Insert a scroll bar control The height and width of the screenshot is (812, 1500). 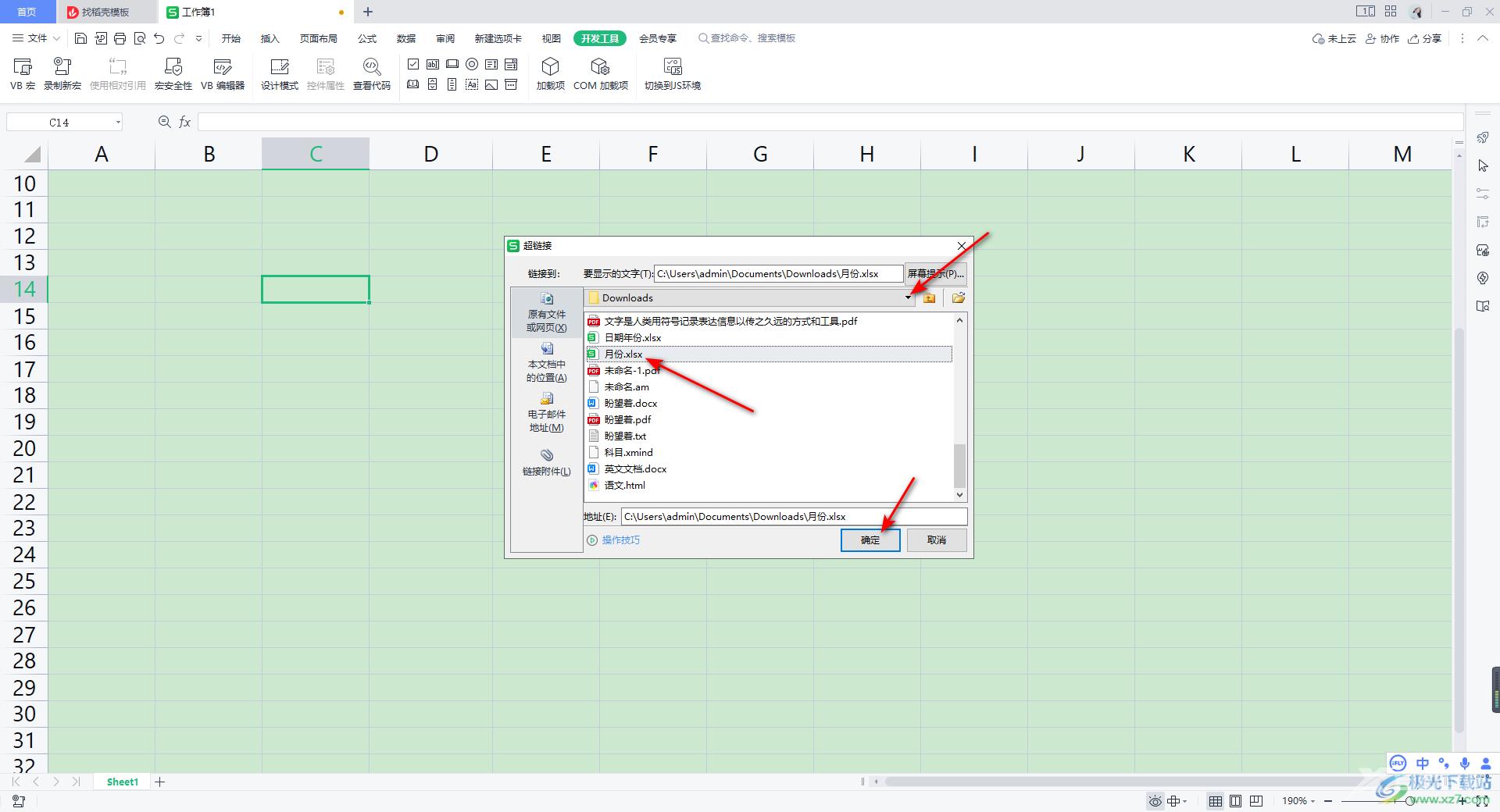(x=452, y=84)
